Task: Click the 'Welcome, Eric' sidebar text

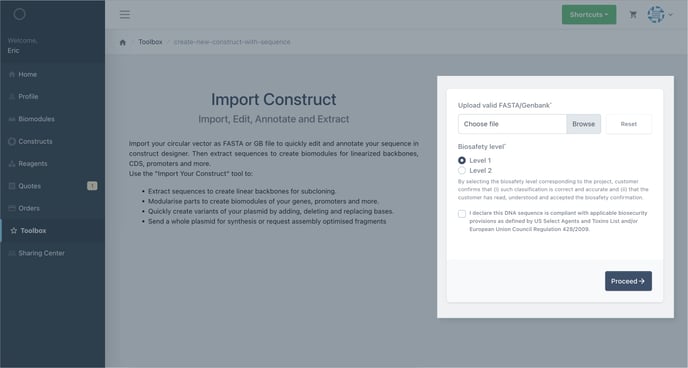Action: (x=22, y=46)
